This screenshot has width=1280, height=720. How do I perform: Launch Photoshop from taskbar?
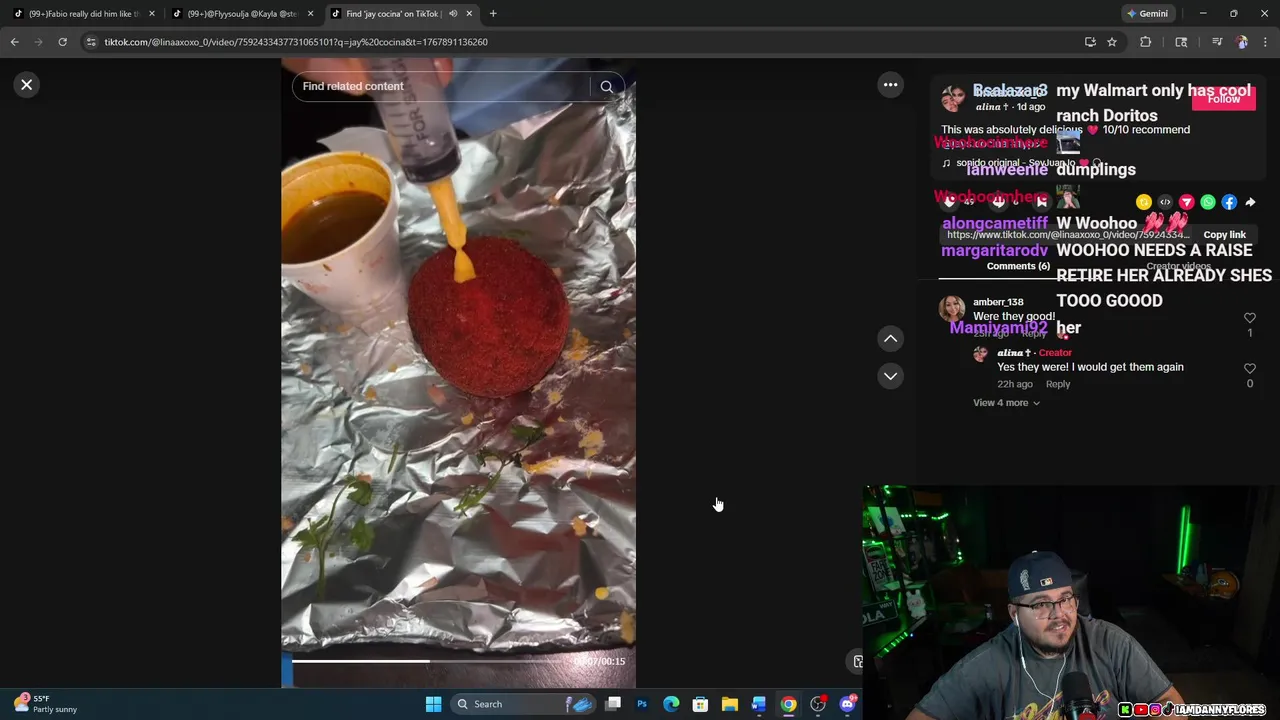[x=642, y=704]
